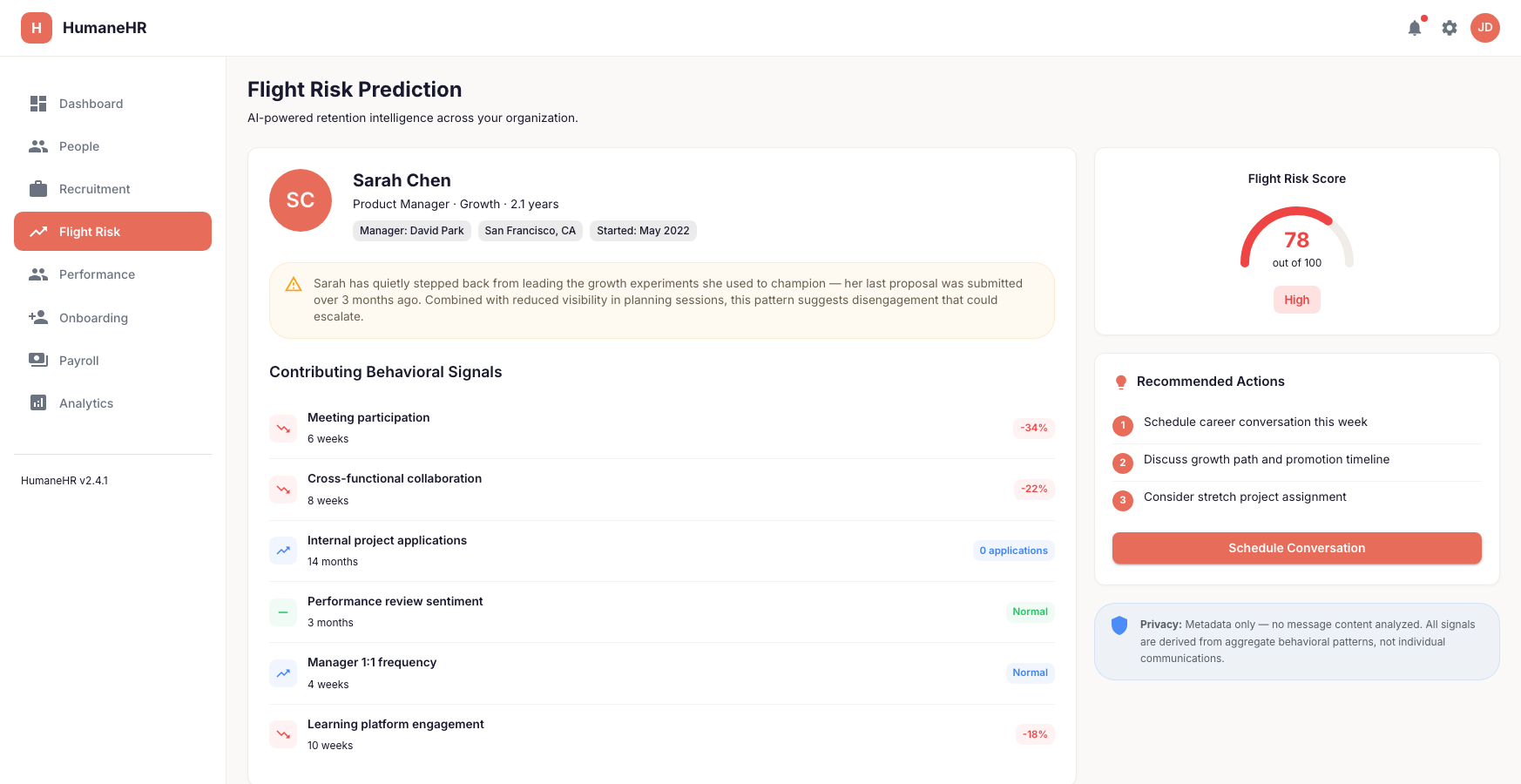Click the 78 flight risk gauge
The width and height of the screenshot is (1521, 784).
[1296, 238]
